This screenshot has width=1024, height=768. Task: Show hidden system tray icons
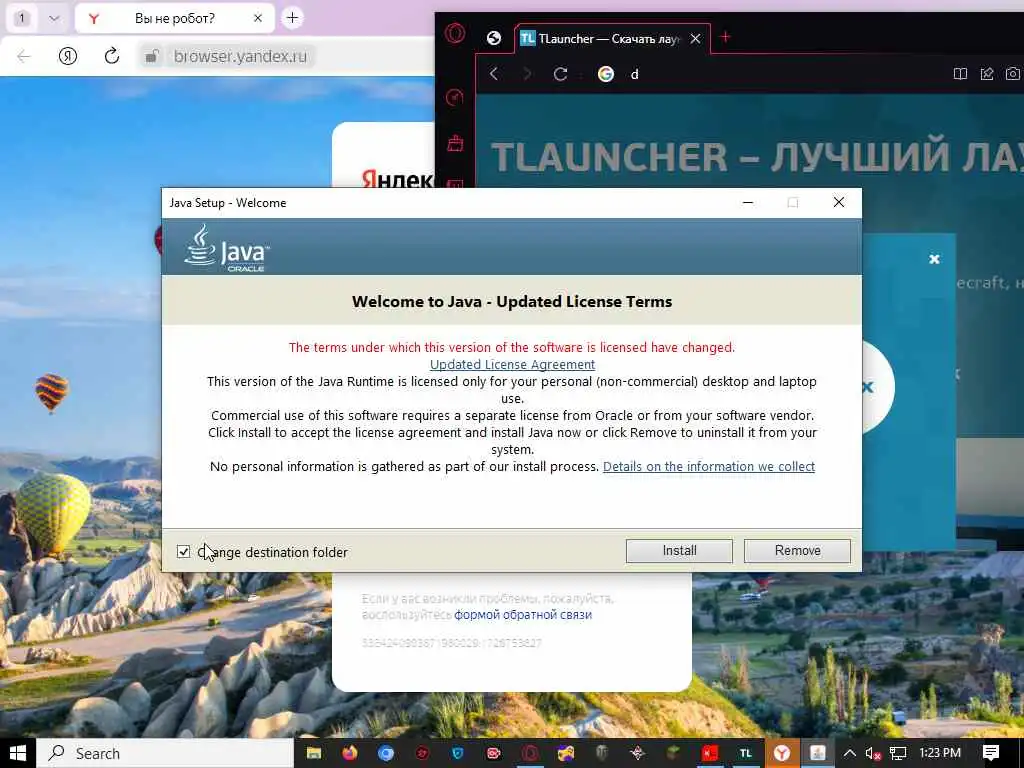[x=850, y=753]
